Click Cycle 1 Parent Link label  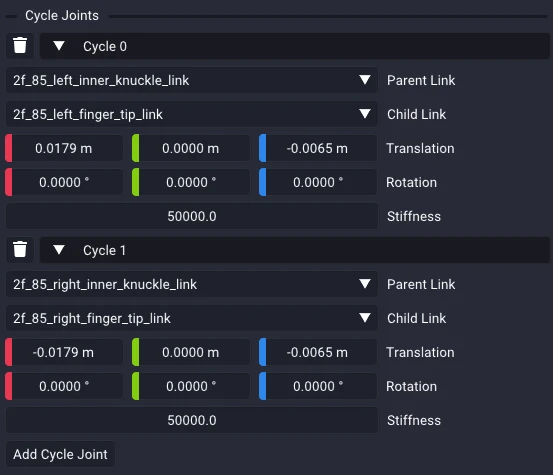point(421,284)
